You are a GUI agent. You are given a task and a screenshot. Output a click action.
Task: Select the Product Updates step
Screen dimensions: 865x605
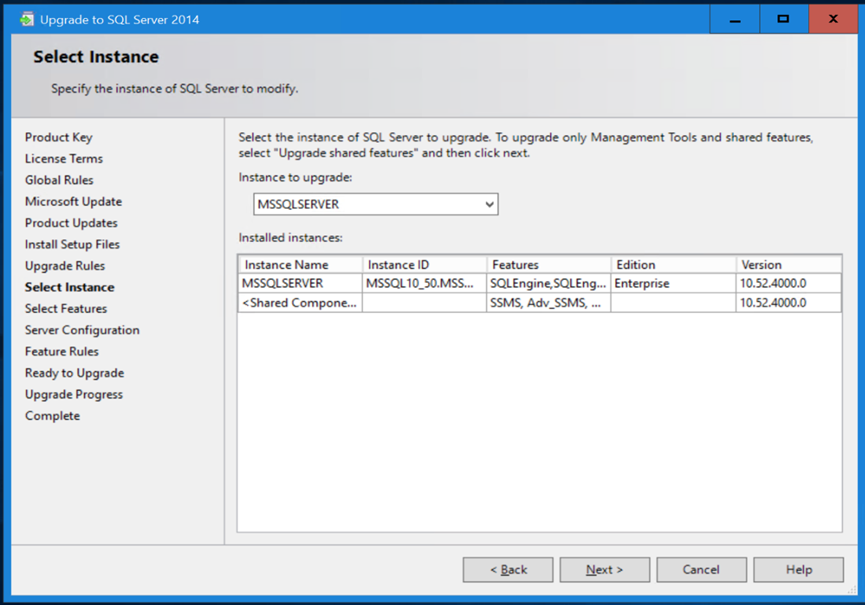pos(71,223)
